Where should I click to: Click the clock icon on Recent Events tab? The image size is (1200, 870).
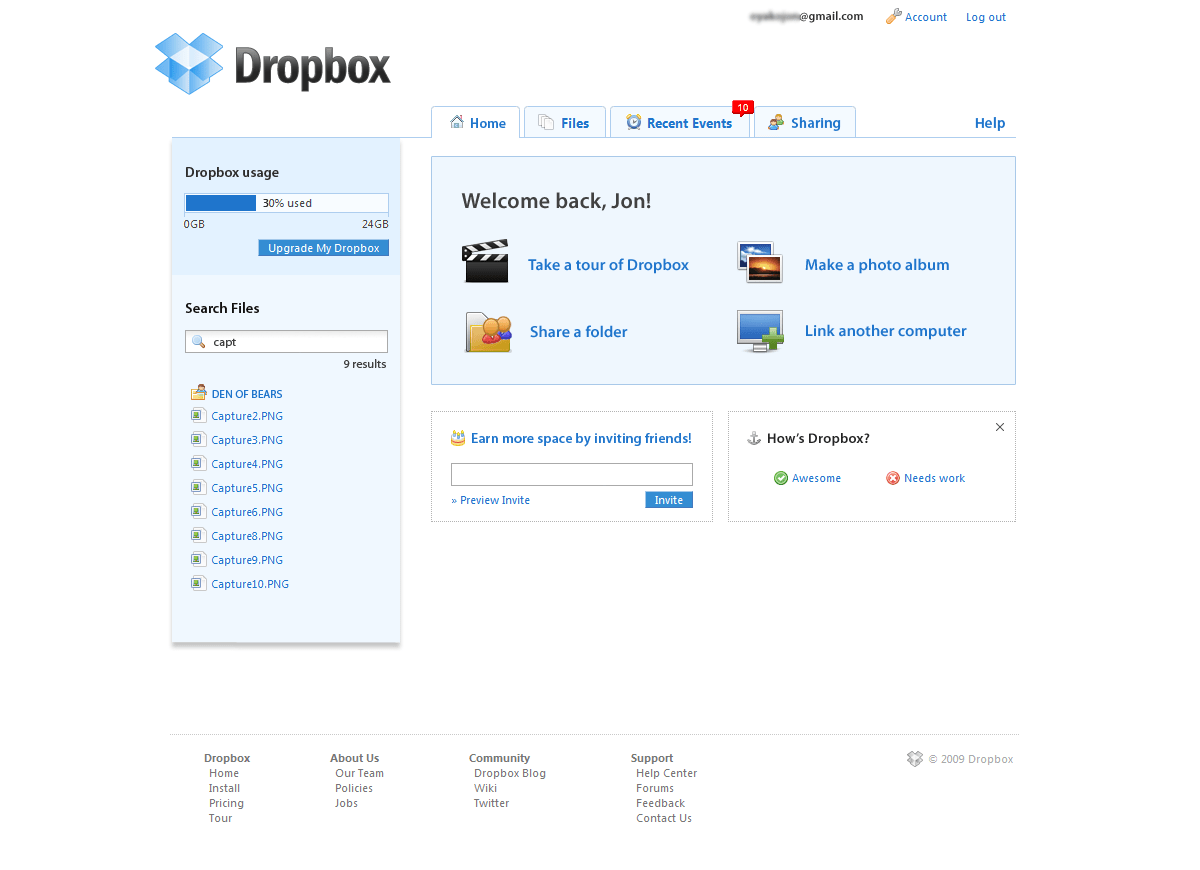tap(634, 122)
